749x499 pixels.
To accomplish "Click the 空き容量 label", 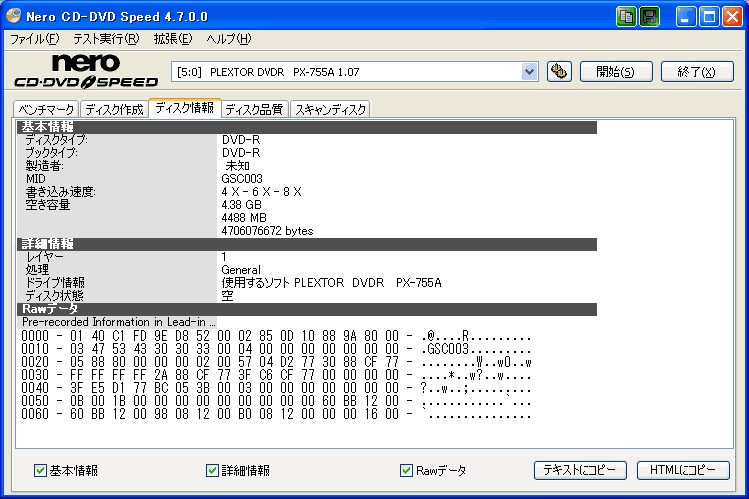I will 48,205.
